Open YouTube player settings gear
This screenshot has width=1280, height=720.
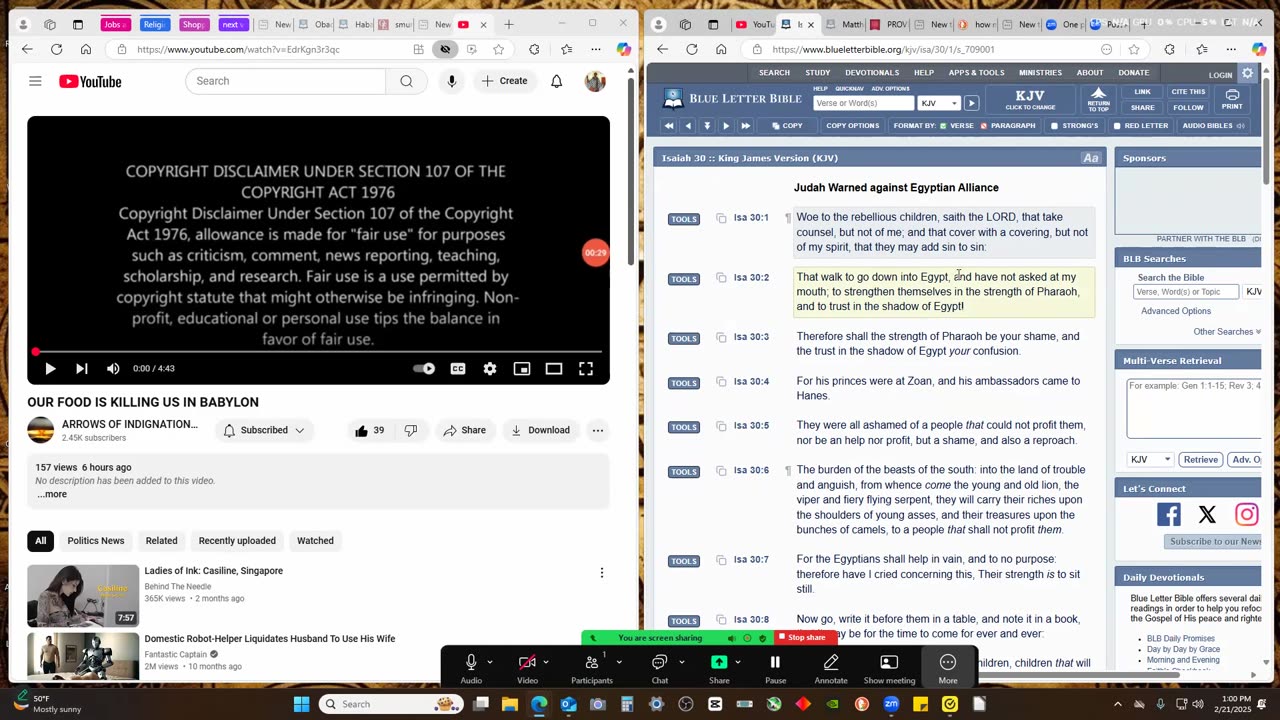point(490,369)
